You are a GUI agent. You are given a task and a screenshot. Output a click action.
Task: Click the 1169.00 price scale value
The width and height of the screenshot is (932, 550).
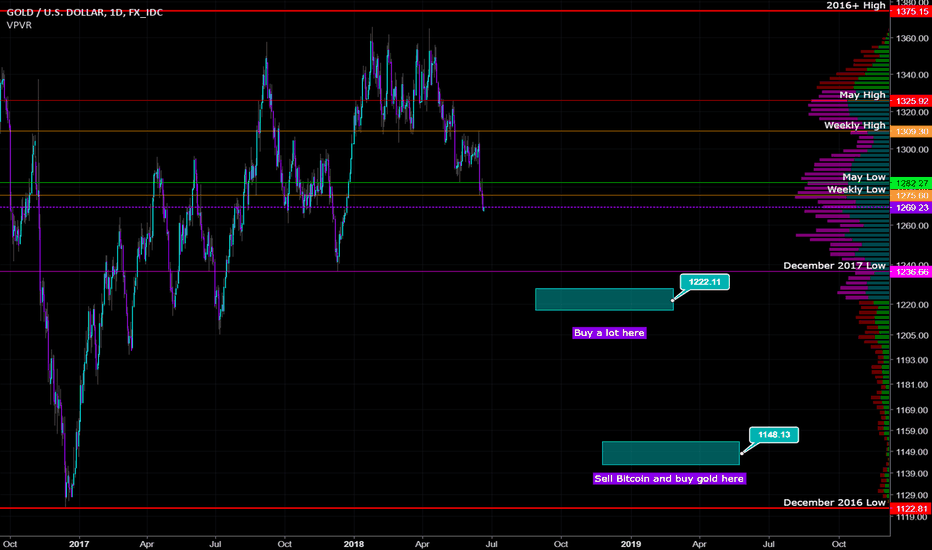[x=912, y=410]
